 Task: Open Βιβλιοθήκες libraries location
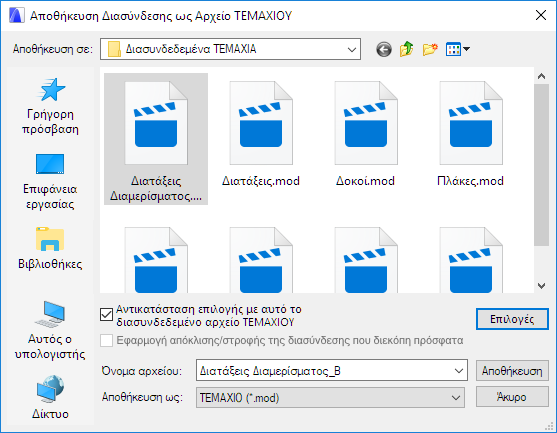pyautogui.click(x=50, y=249)
